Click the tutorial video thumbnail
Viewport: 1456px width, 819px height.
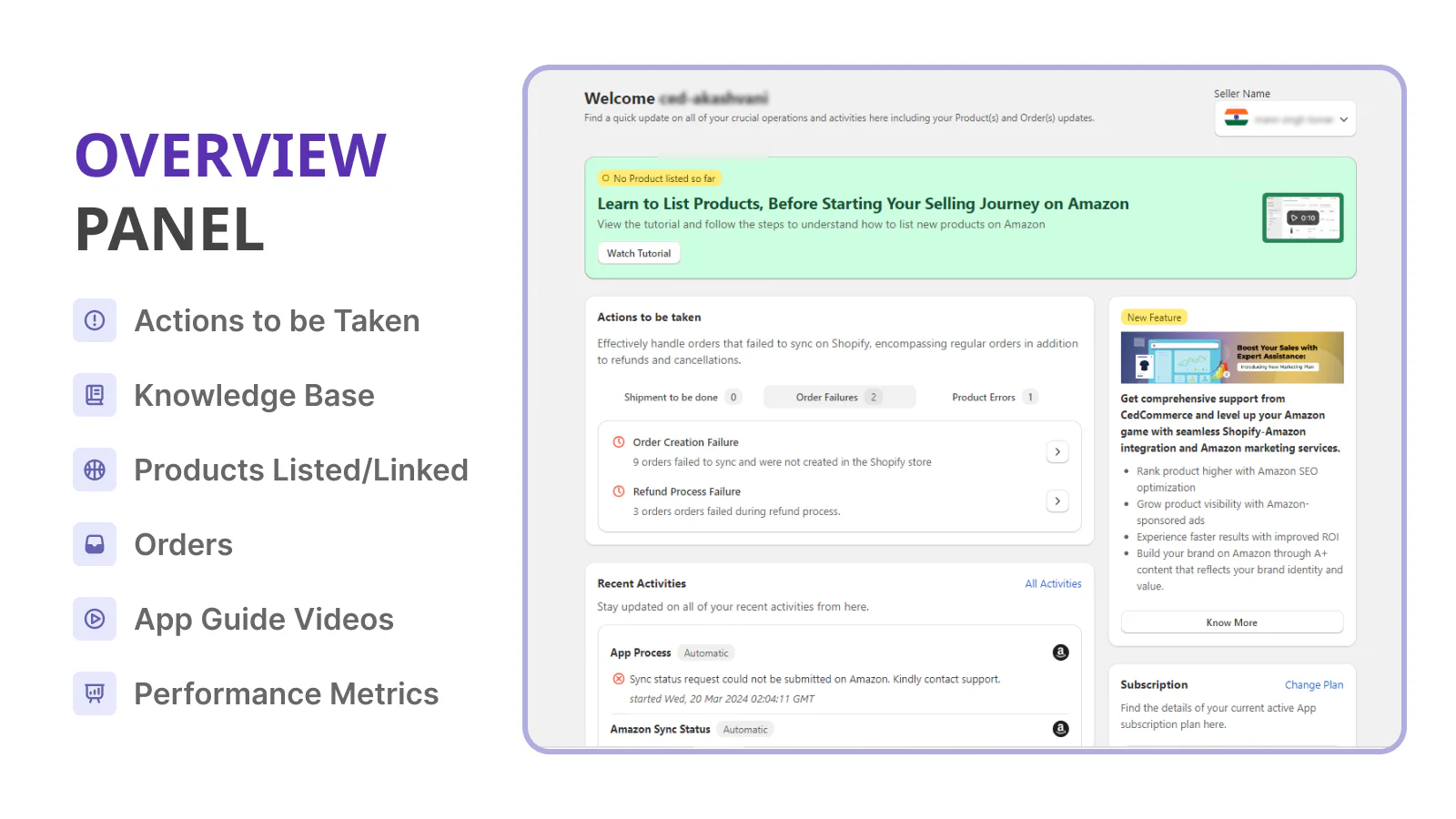point(1302,217)
